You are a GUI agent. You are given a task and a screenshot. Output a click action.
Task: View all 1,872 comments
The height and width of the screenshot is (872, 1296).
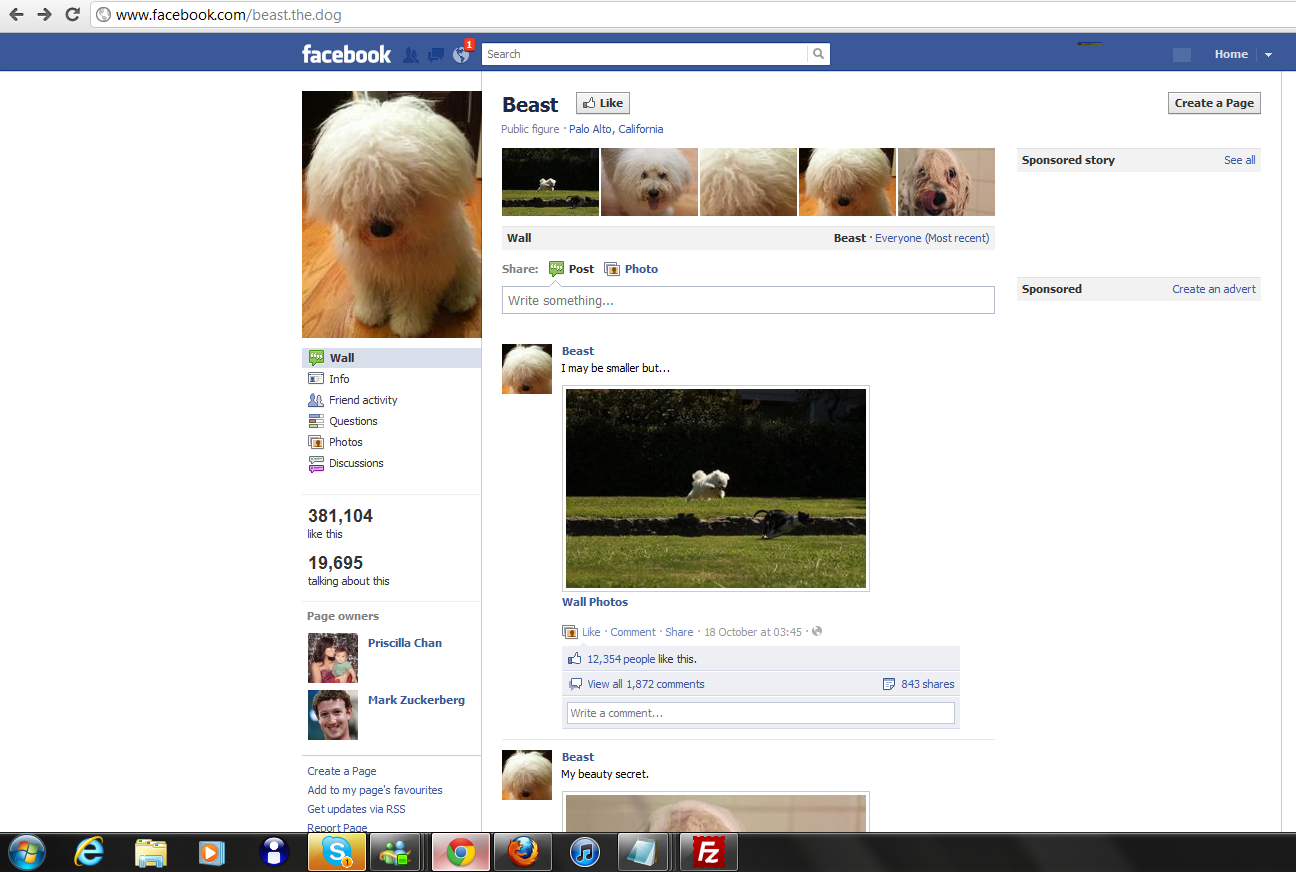[646, 684]
